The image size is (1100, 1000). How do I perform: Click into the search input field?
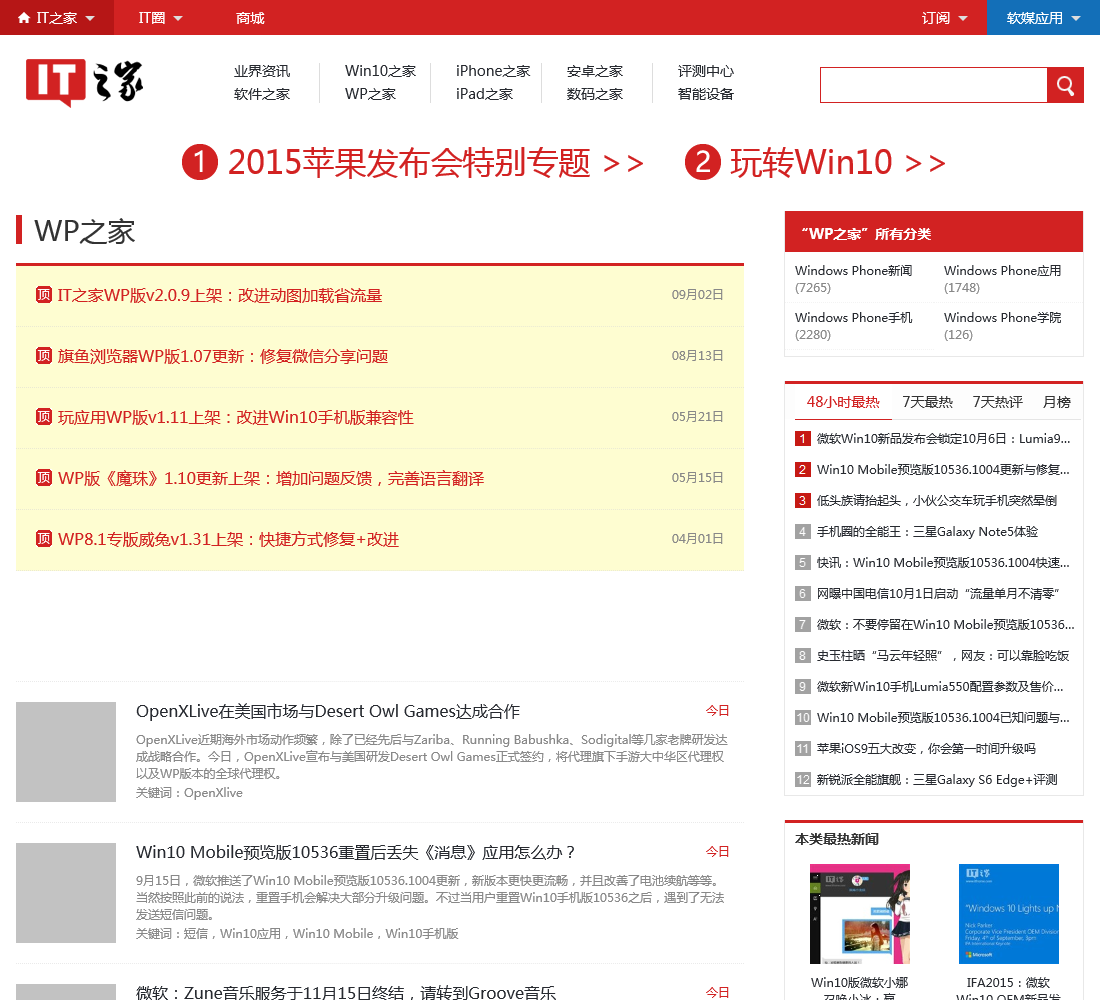(934, 86)
